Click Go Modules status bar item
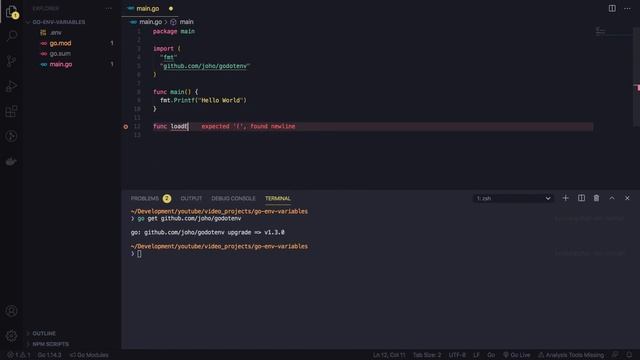The image size is (640, 360). (89, 355)
